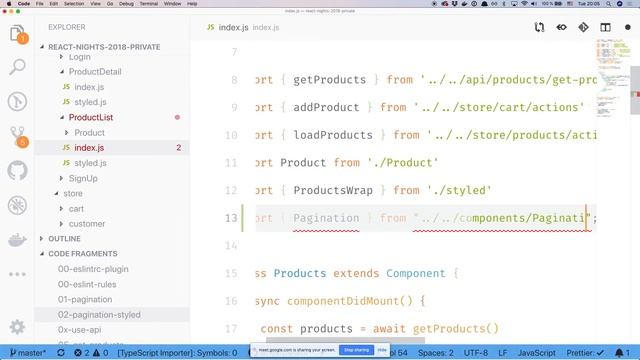The width and height of the screenshot is (640, 360).
Task: Click the Spaces: 2 indentation setting
Action: (436, 353)
